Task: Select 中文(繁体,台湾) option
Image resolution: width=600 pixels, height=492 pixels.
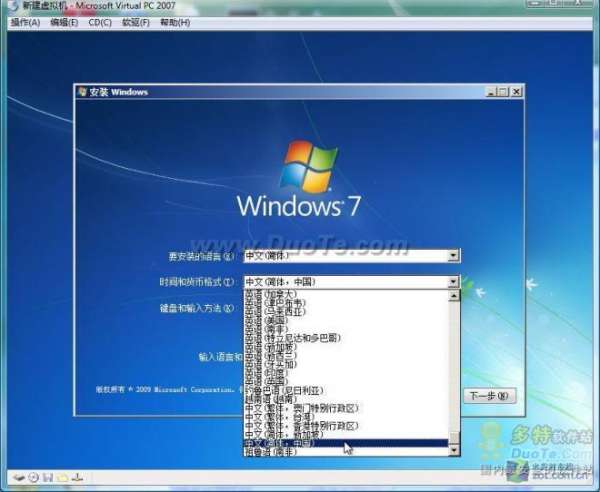Action: (x=346, y=417)
